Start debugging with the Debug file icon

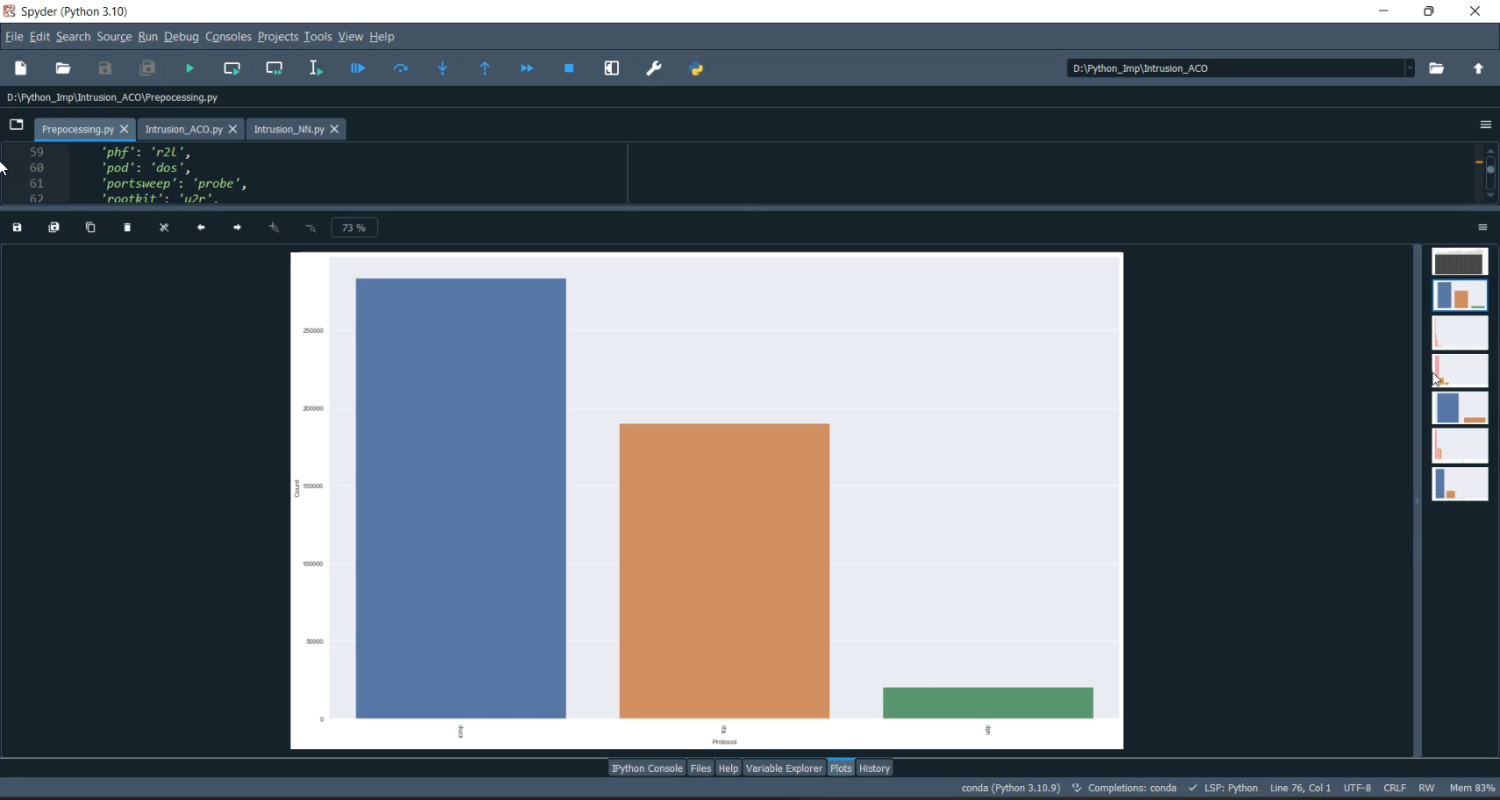point(358,69)
